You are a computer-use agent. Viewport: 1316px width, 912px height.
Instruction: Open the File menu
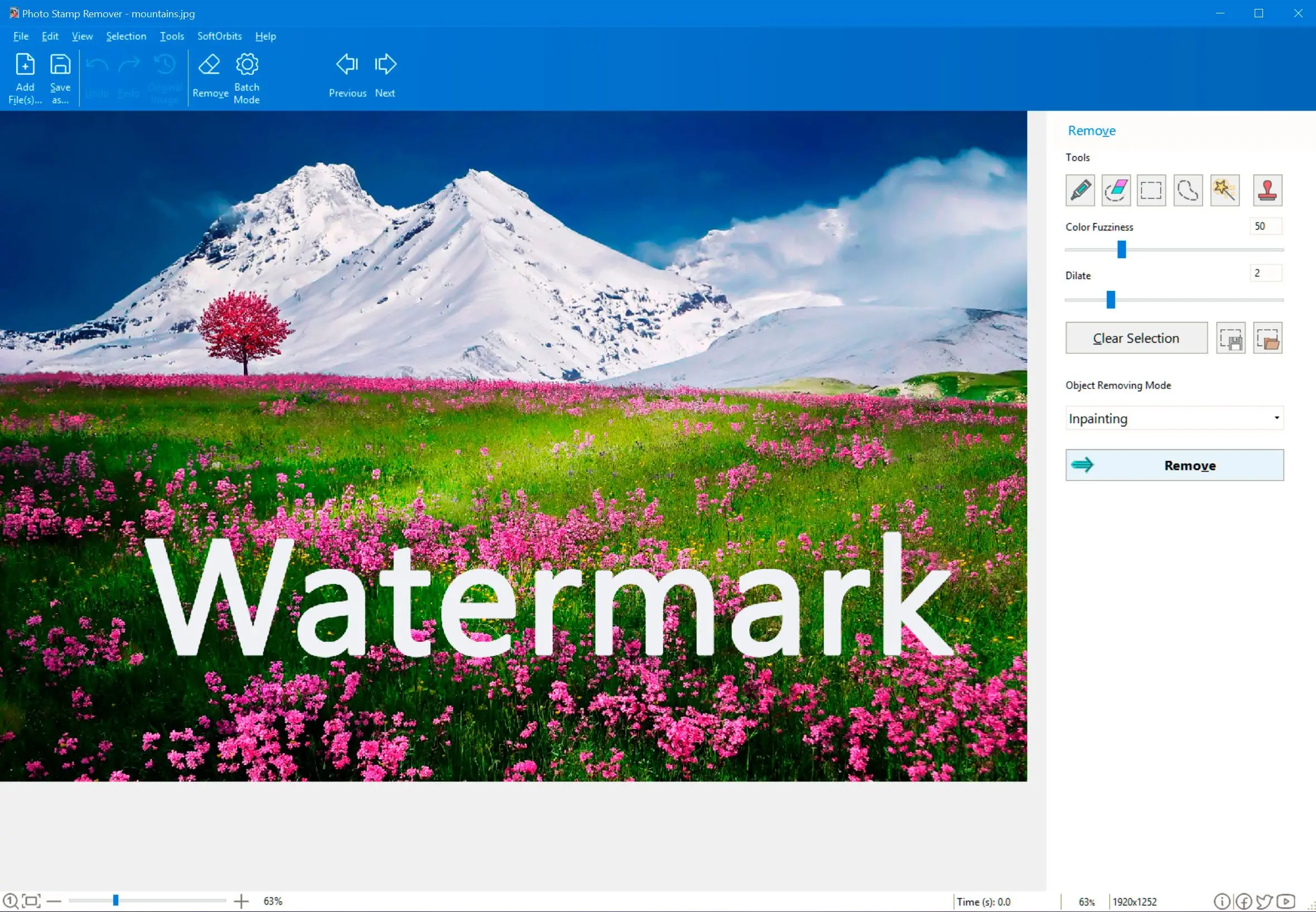(x=20, y=36)
